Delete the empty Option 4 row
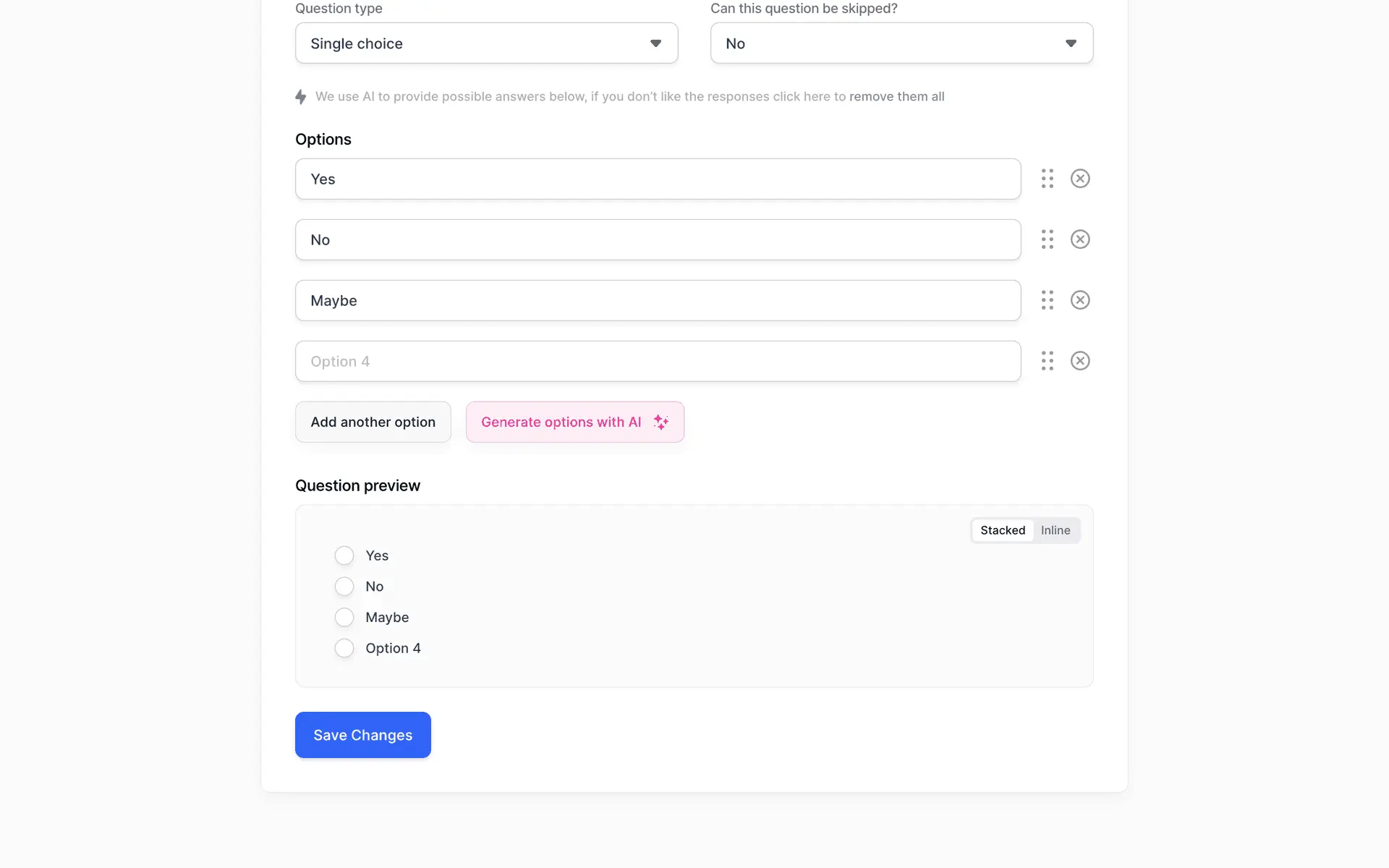The image size is (1389, 868). (1080, 361)
